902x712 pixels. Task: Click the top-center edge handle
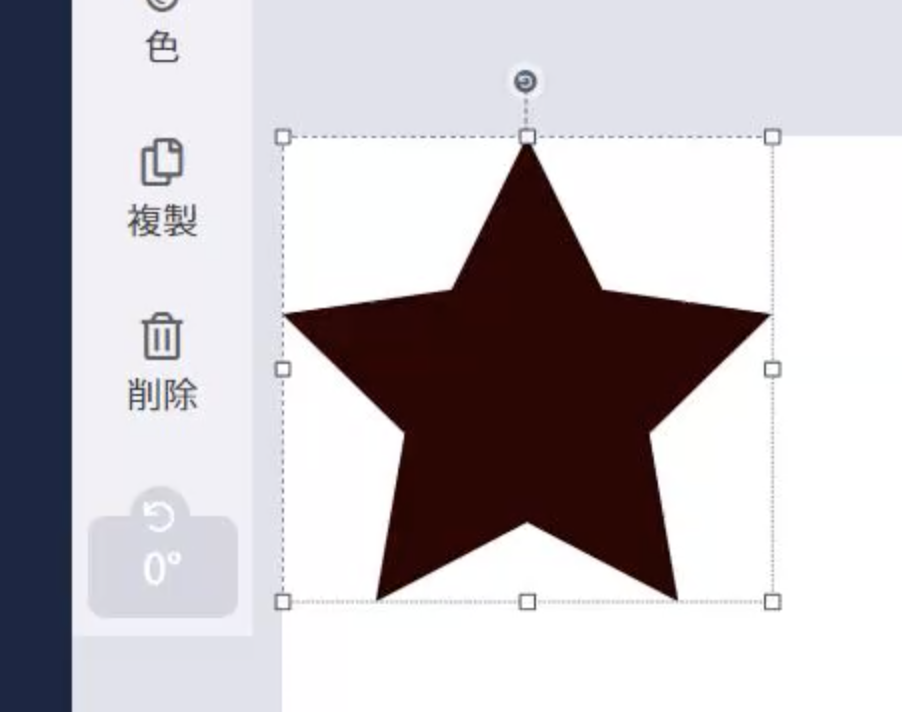pyautogui.click(x=528, y=137)
